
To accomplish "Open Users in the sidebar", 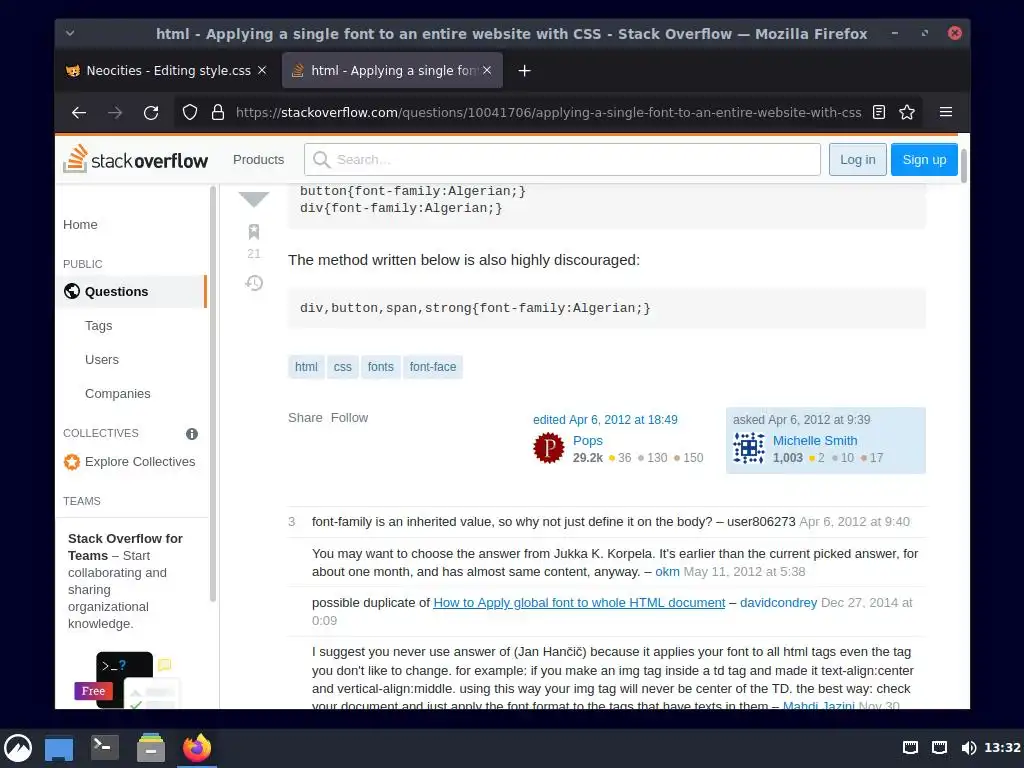I will coord(102,359).
